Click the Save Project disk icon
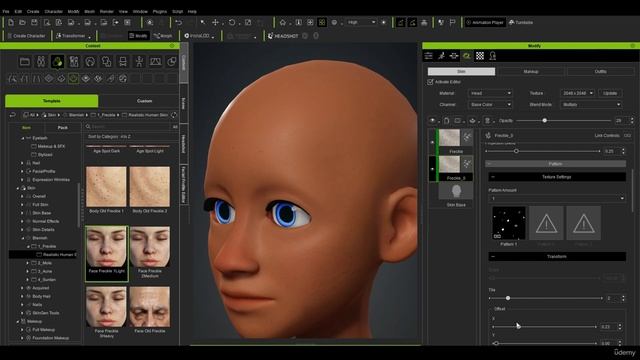The height and width of the screenshot is (360, 640). click(x=34, y=22)
